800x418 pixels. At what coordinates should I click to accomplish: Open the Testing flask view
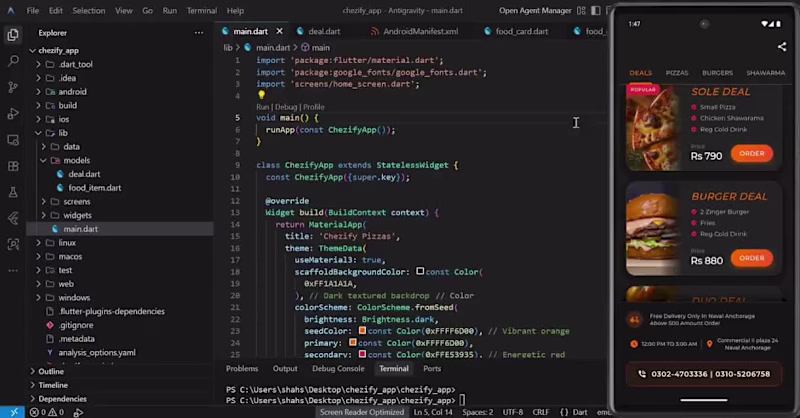[13, 192]
